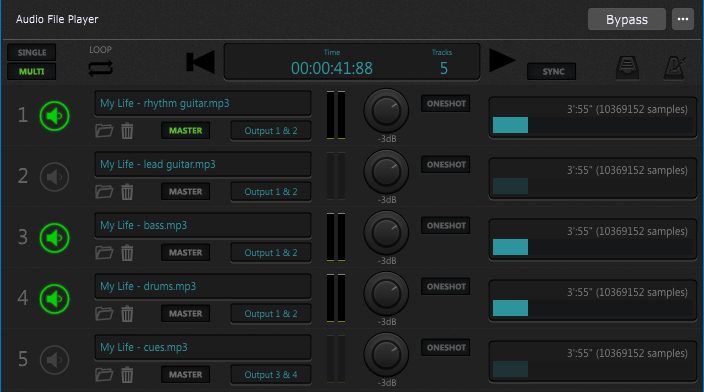Mute track 3 speaker icon

[x=54, y=238]
